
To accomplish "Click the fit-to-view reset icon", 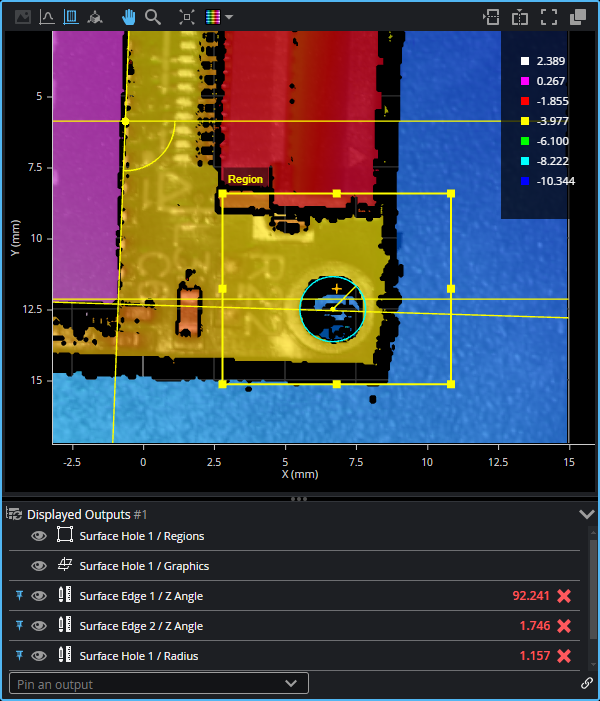I will [187, 17].
